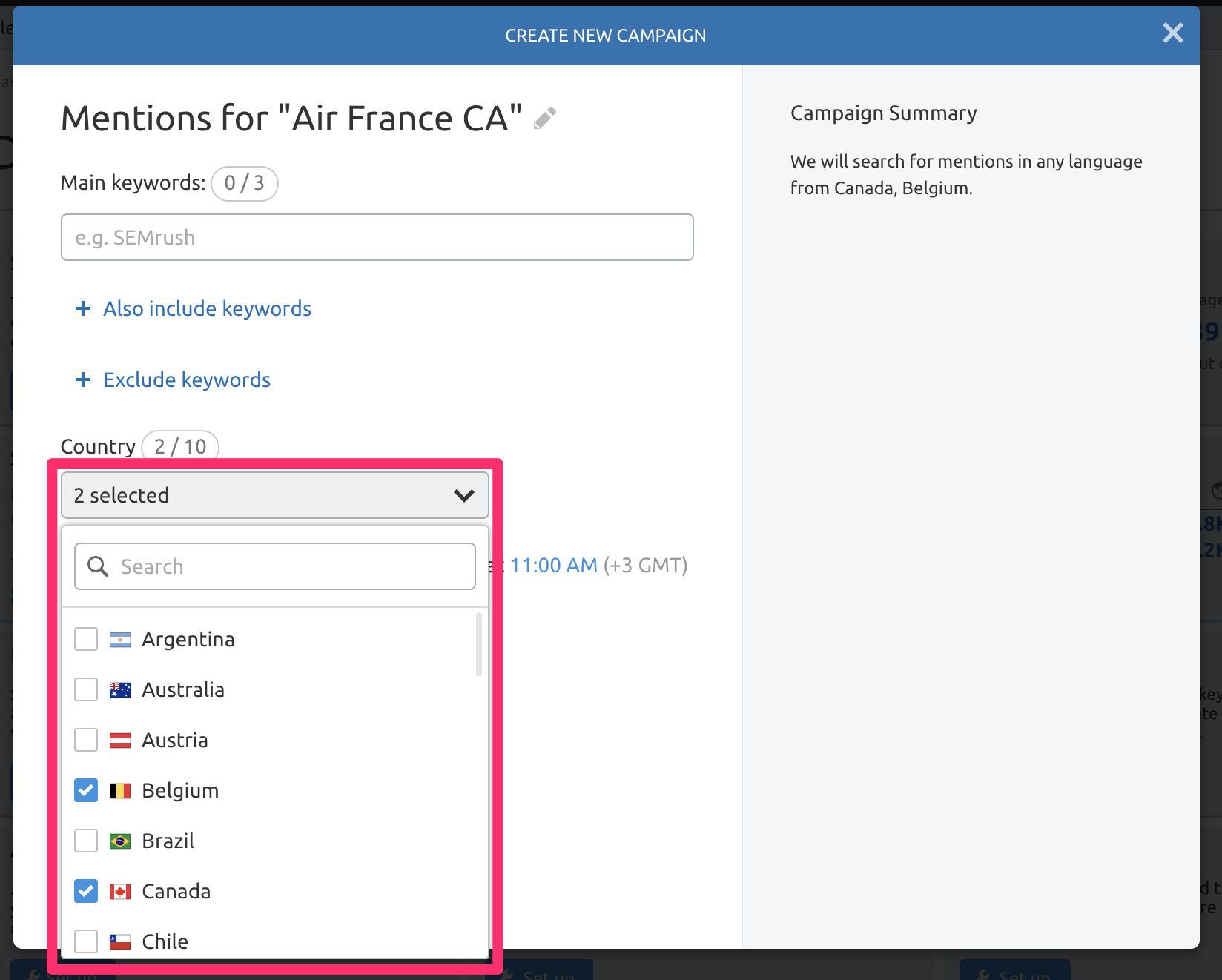Viewport: 1222px width, 980px height.
Task: Check the Argentina checkbox
Action: (86, 639)
